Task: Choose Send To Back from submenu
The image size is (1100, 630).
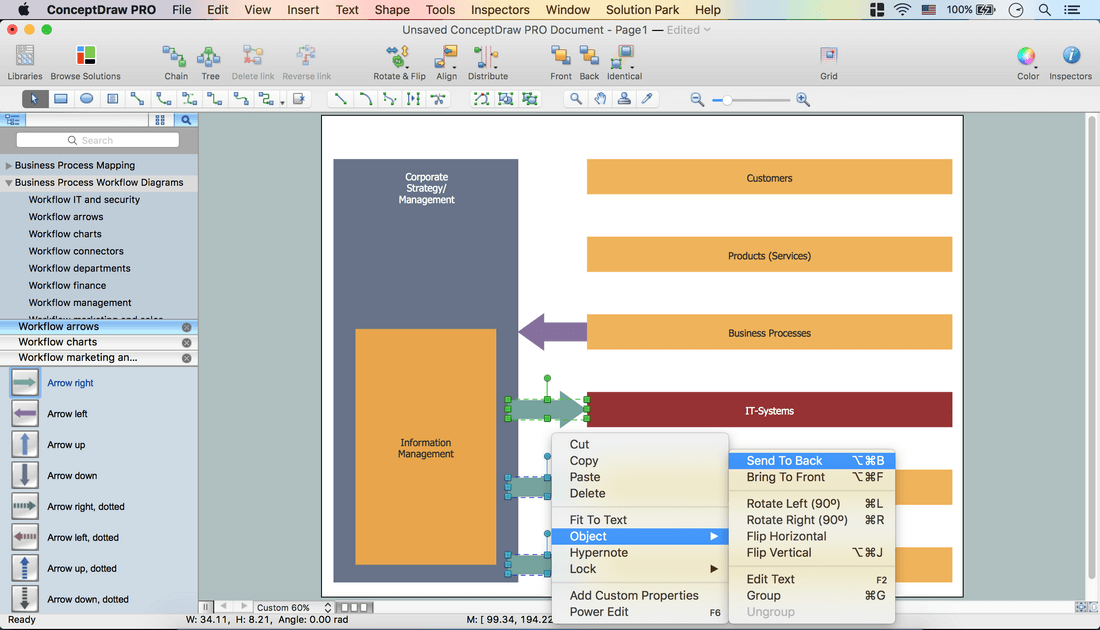Action: pos(785,461)
